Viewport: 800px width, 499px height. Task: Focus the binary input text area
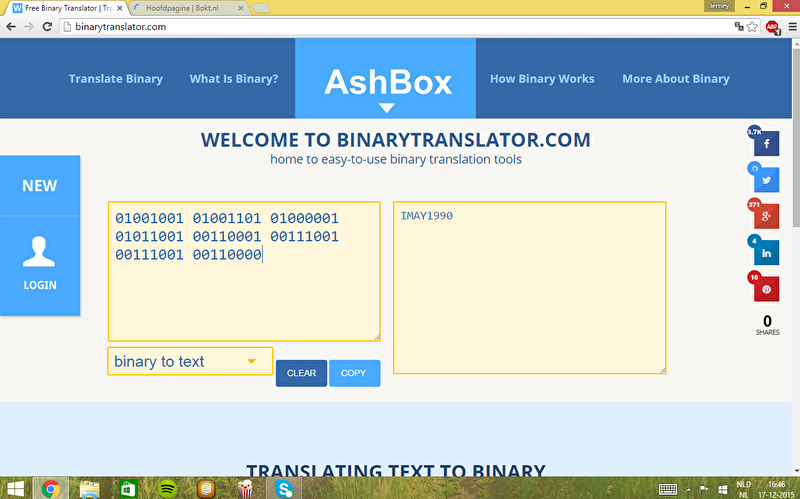point(244,271)
